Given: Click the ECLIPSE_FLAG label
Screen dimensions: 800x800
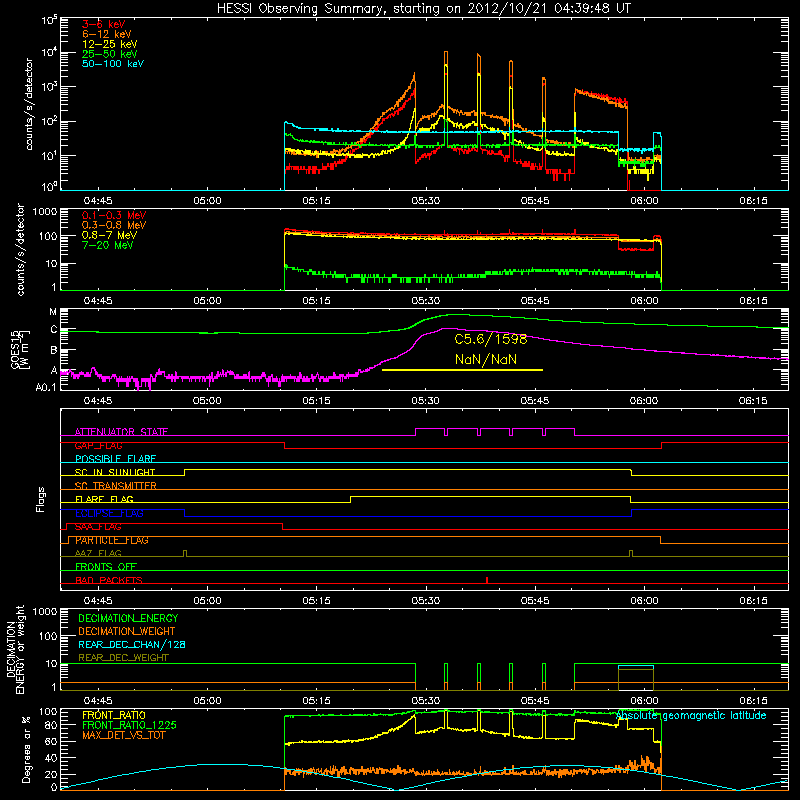Looking at the screenshot, I should coord(109,513).
